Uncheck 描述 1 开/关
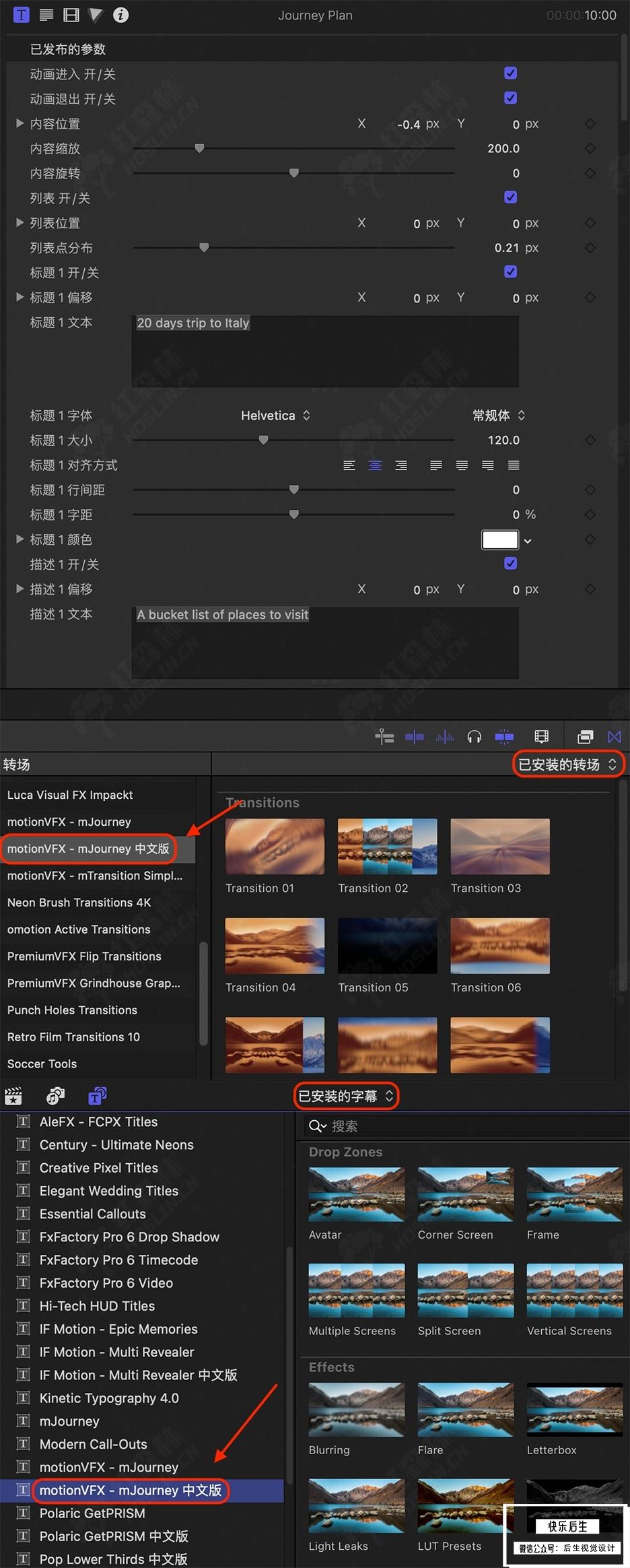 511,564
